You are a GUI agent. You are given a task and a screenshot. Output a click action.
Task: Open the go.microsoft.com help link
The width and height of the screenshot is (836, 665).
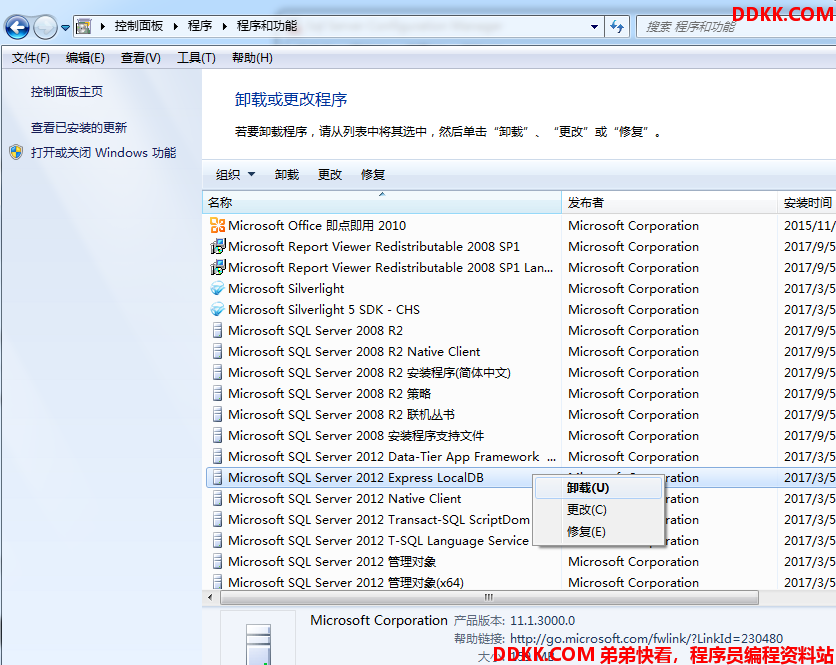click(x=646, y=638)
